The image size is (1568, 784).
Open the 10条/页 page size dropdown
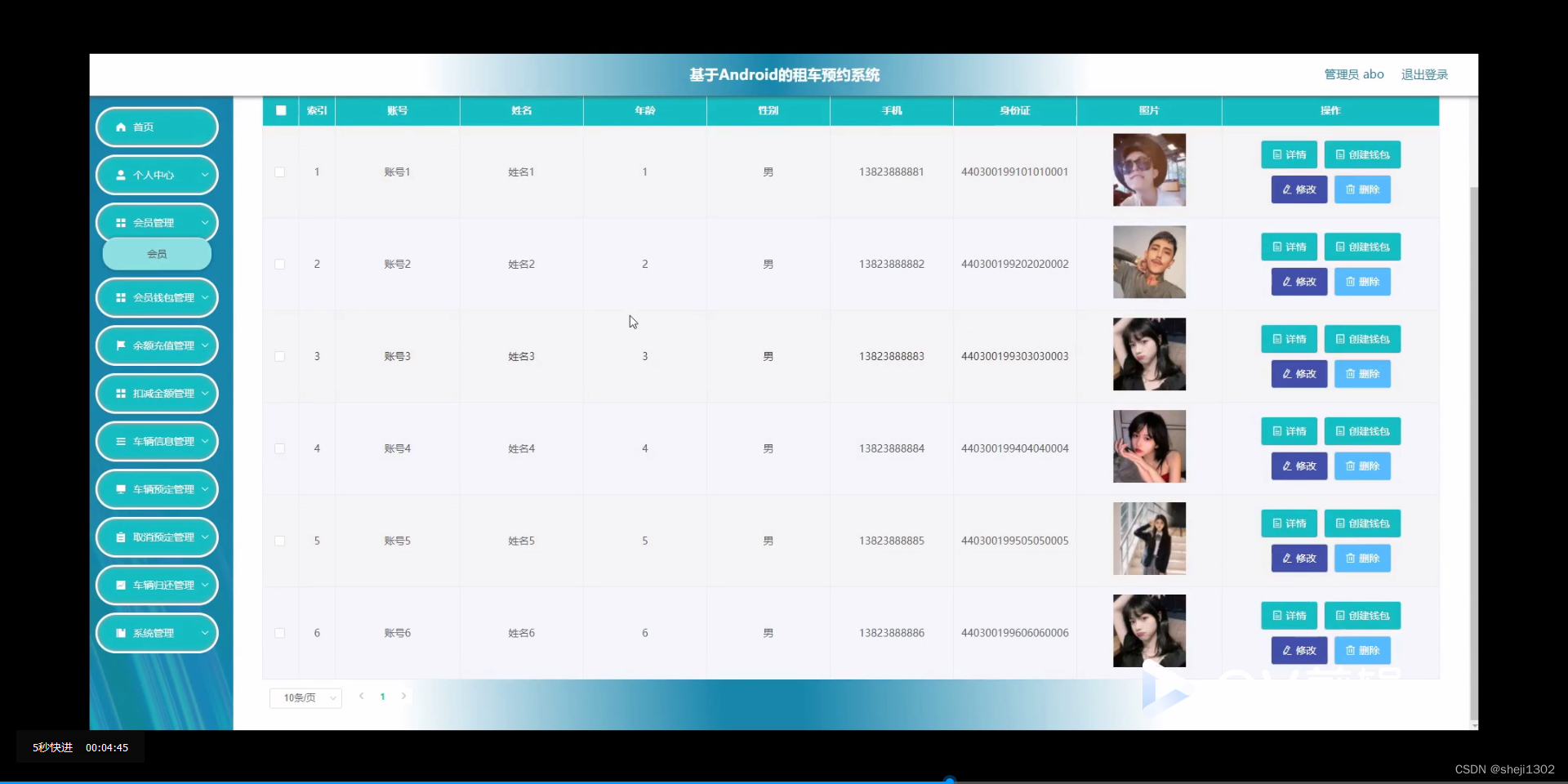pyautogui.click(x=305, y=697)
